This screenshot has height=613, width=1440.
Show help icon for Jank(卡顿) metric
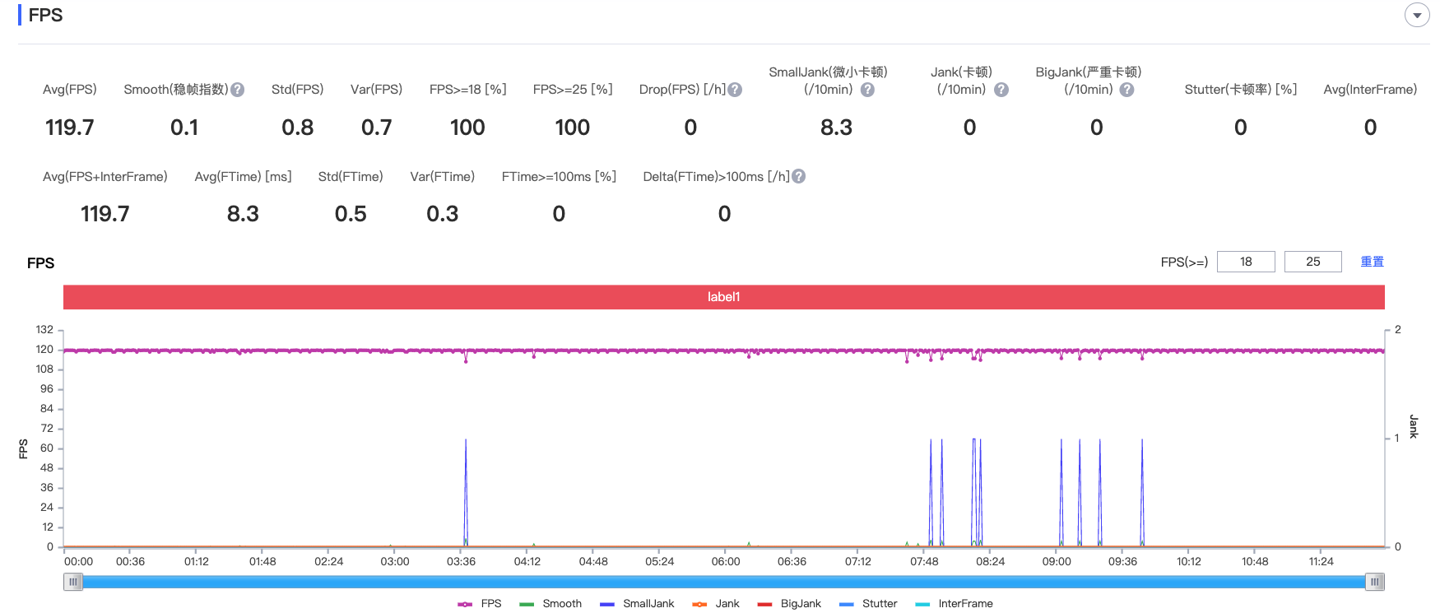pos(1001,90)
